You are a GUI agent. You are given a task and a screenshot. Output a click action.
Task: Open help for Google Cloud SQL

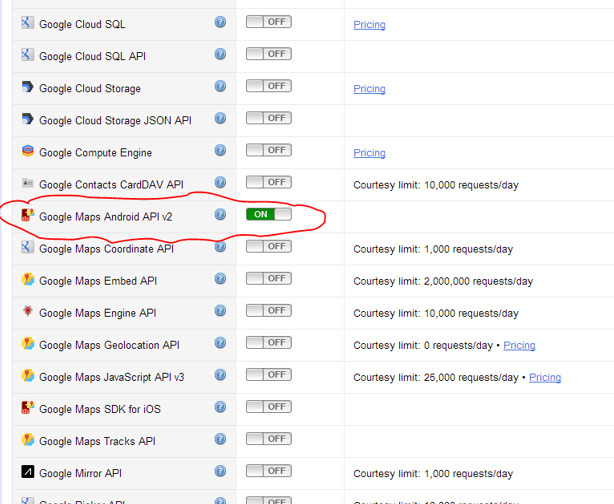pos(220,22)
